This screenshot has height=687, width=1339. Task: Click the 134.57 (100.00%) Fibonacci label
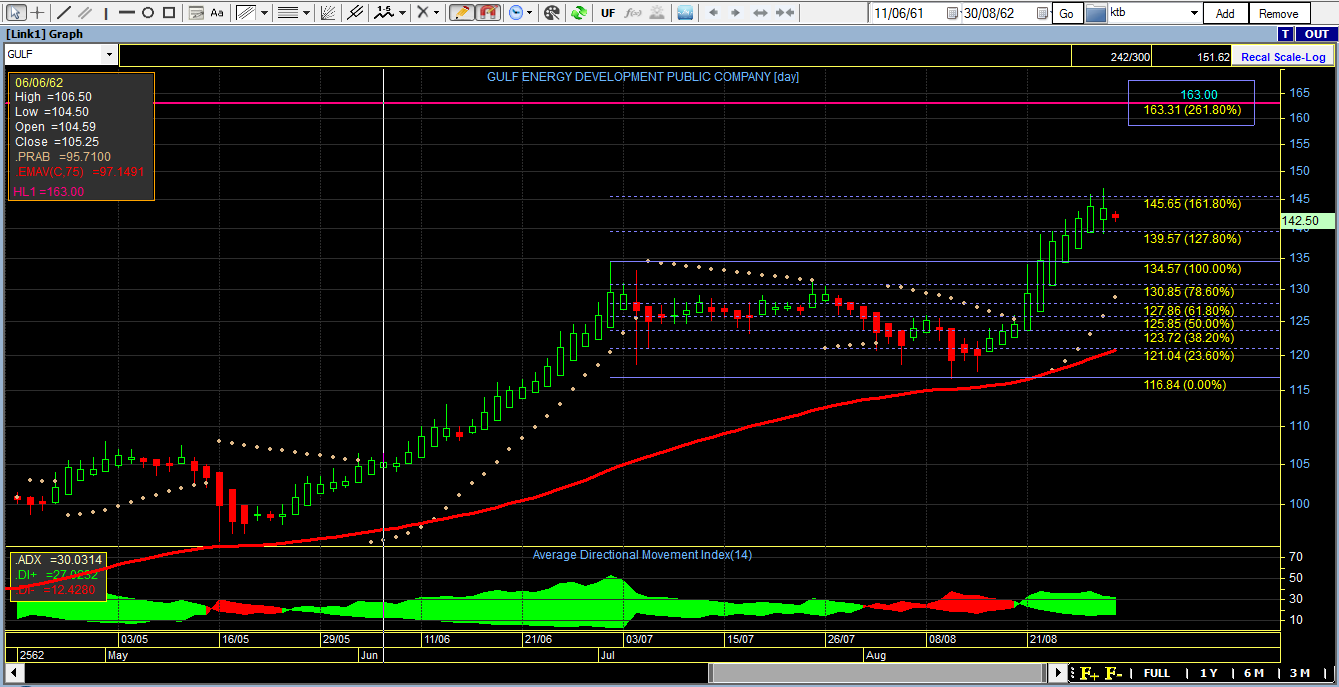click(x=1192, y=269)
